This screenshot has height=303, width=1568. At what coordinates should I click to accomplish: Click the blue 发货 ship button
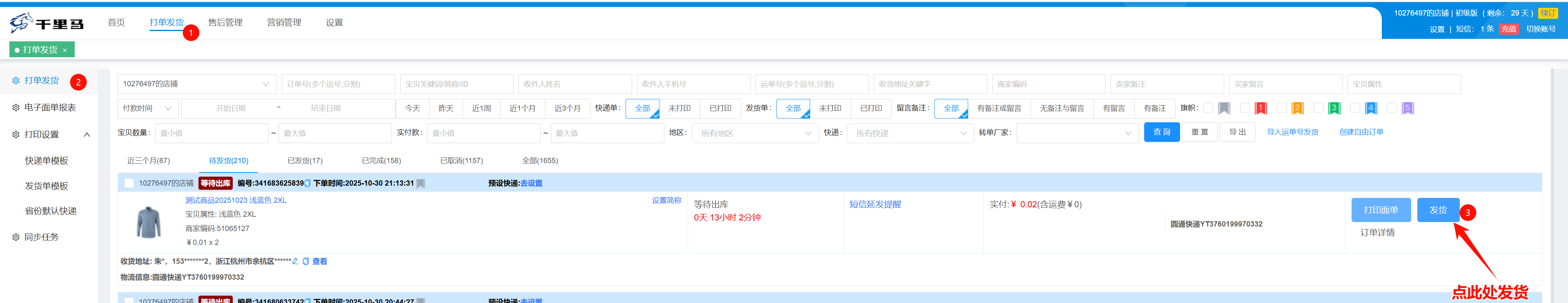coord(1438,210)
